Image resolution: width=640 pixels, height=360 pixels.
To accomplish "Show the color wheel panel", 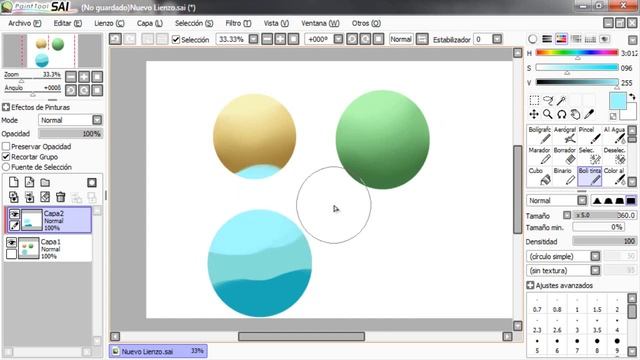I will tap(533, 39).
